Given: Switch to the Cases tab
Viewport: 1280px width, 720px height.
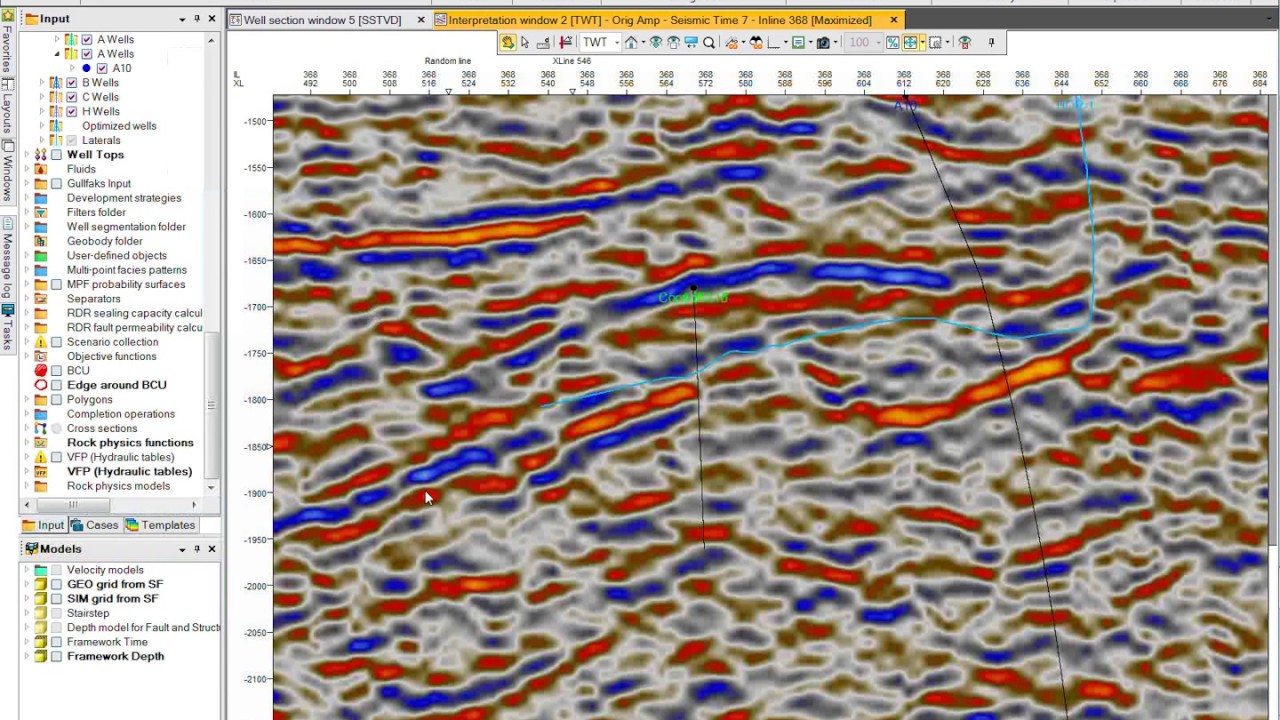Looking at the screenshot, I should pos(95,525).
